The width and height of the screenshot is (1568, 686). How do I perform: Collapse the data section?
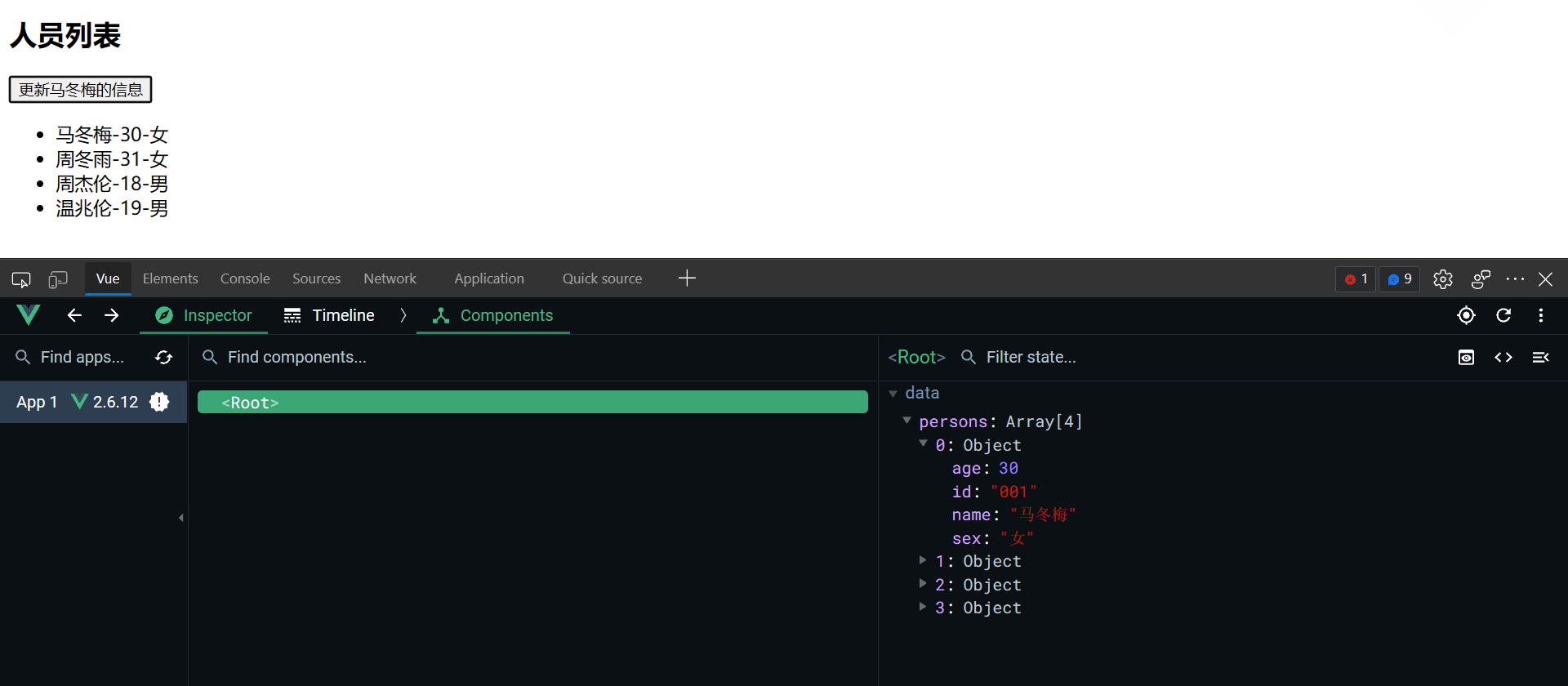(x=893, y=394)
